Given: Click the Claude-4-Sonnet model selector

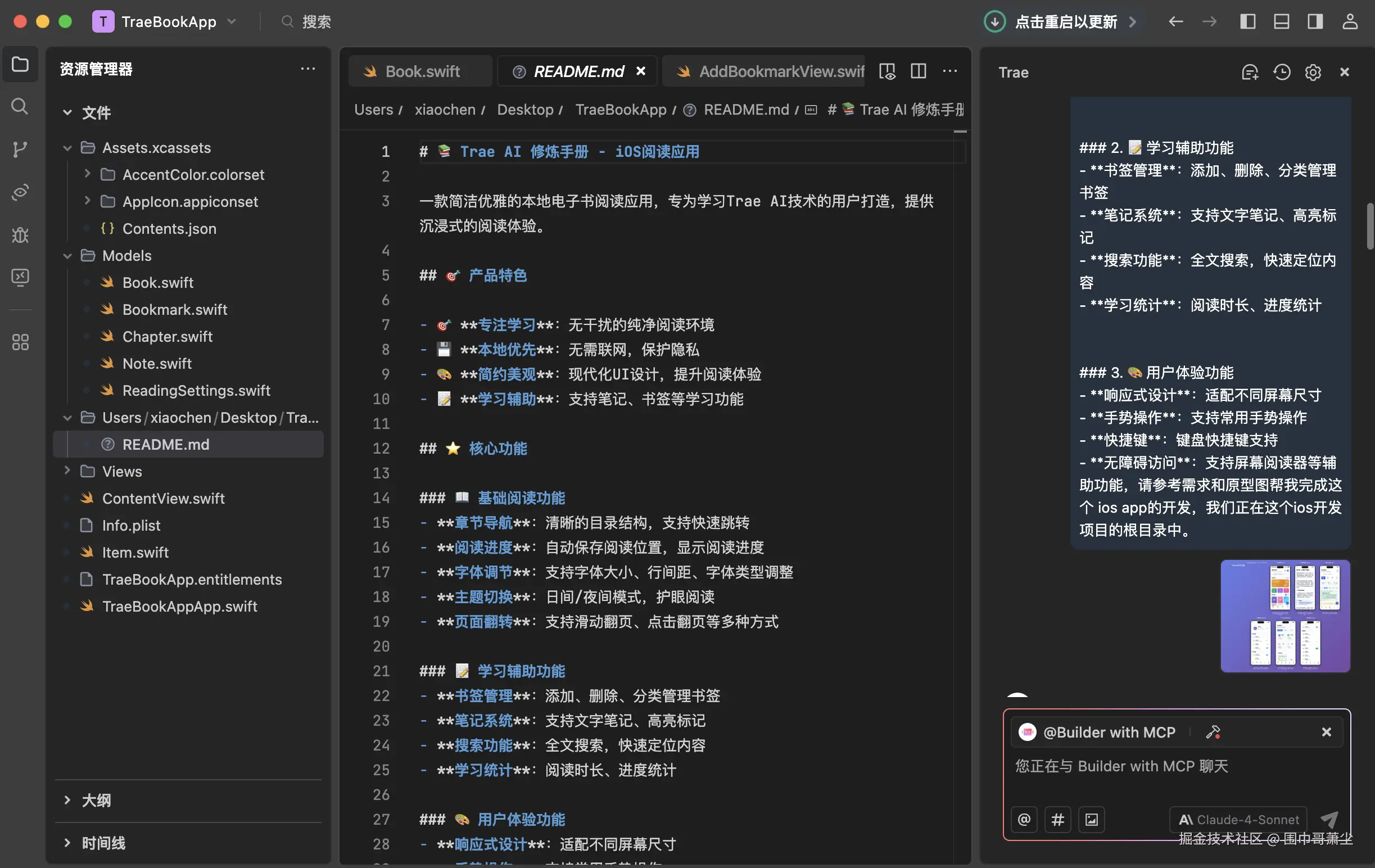Looking at the screenshot, I should [x=1238, y=819].
